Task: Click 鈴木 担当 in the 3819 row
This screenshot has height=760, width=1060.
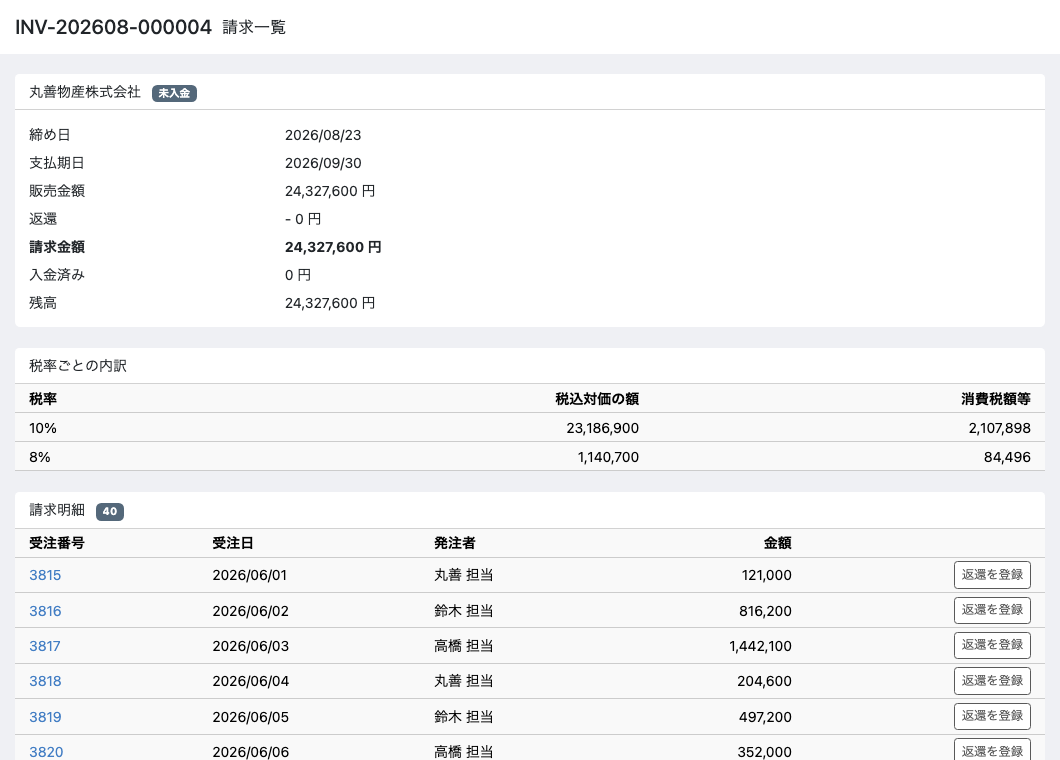Action: (464, 717)
